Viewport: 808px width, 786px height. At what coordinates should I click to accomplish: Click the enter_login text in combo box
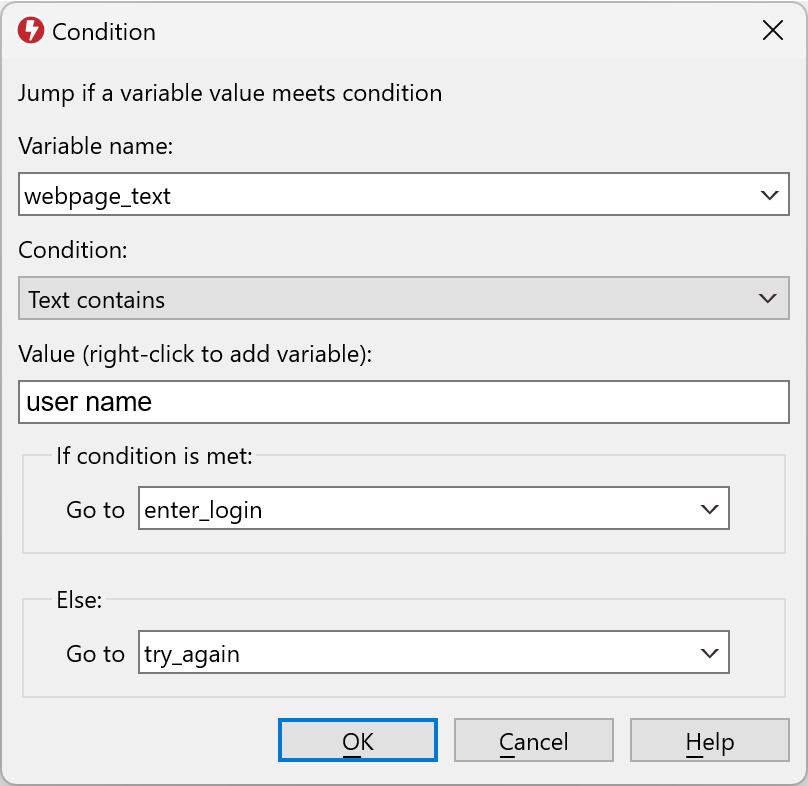(x=204, y=510)
